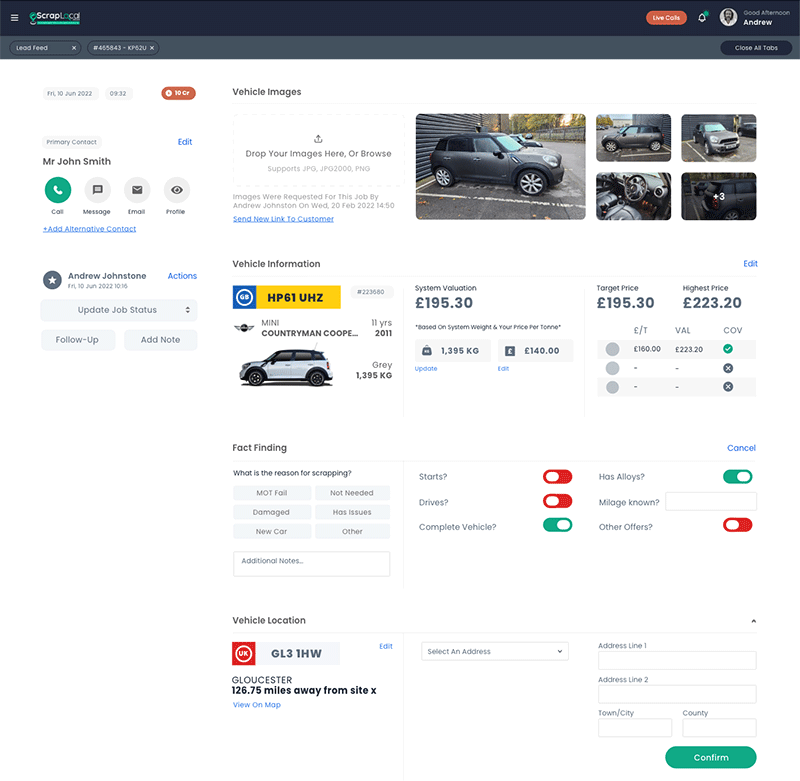
Task: Click the UK postcode badge icon
Action: [x=244, y=653]
